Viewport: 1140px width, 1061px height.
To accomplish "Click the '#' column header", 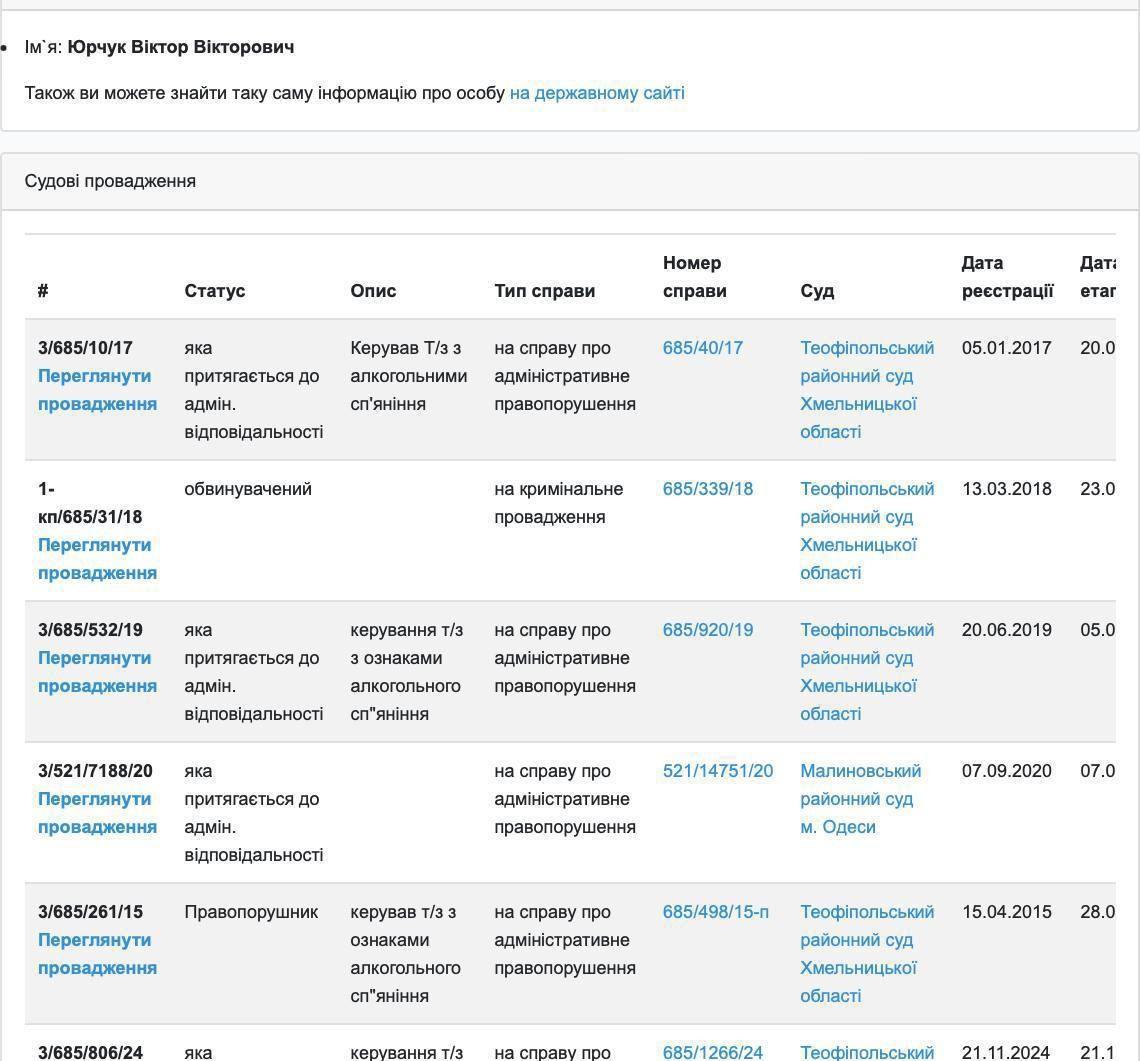I will pos(43,291).
